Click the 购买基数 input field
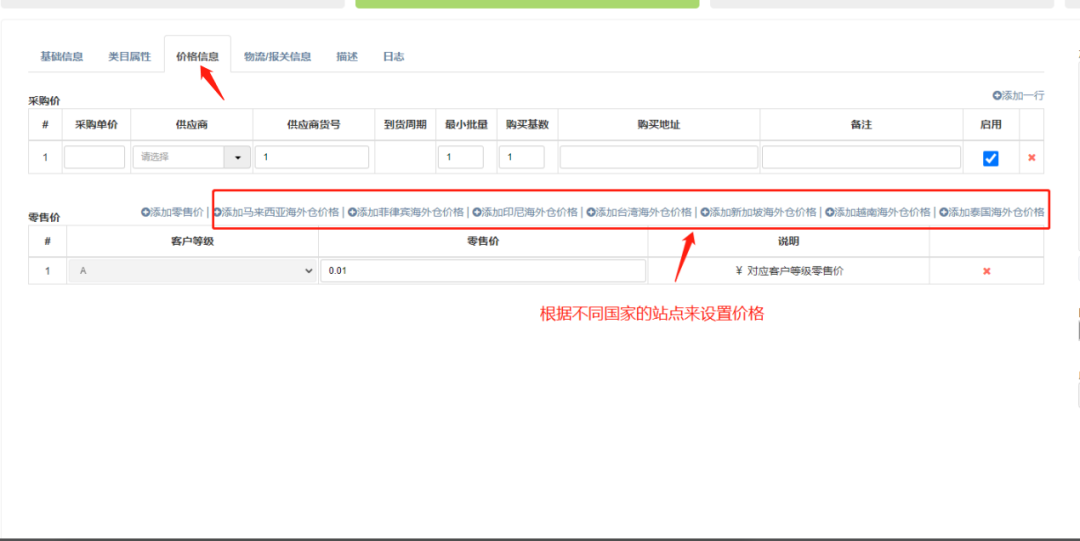 click(x=522, y=157)
